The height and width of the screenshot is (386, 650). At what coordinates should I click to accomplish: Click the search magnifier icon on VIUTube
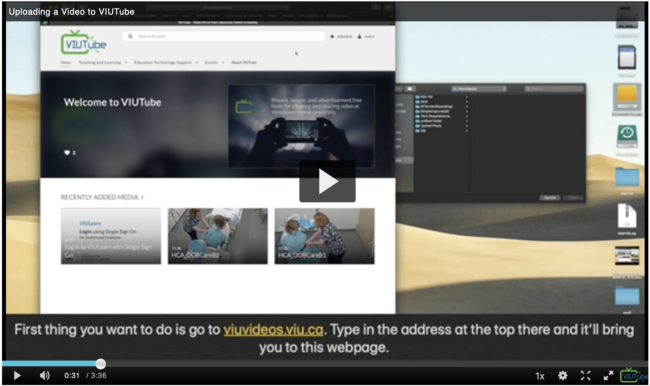[x=130, y=36]
